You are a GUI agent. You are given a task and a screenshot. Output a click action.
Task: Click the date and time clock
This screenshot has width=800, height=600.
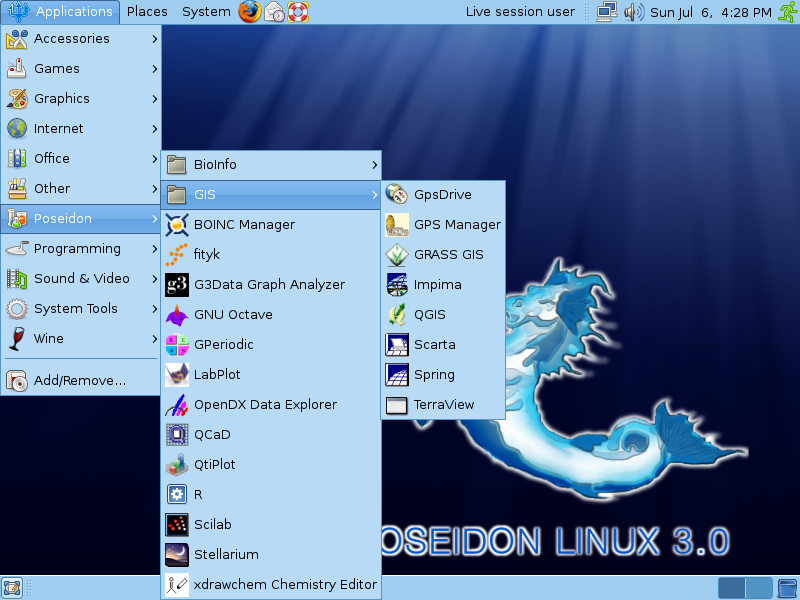click(x=711, y=12)
